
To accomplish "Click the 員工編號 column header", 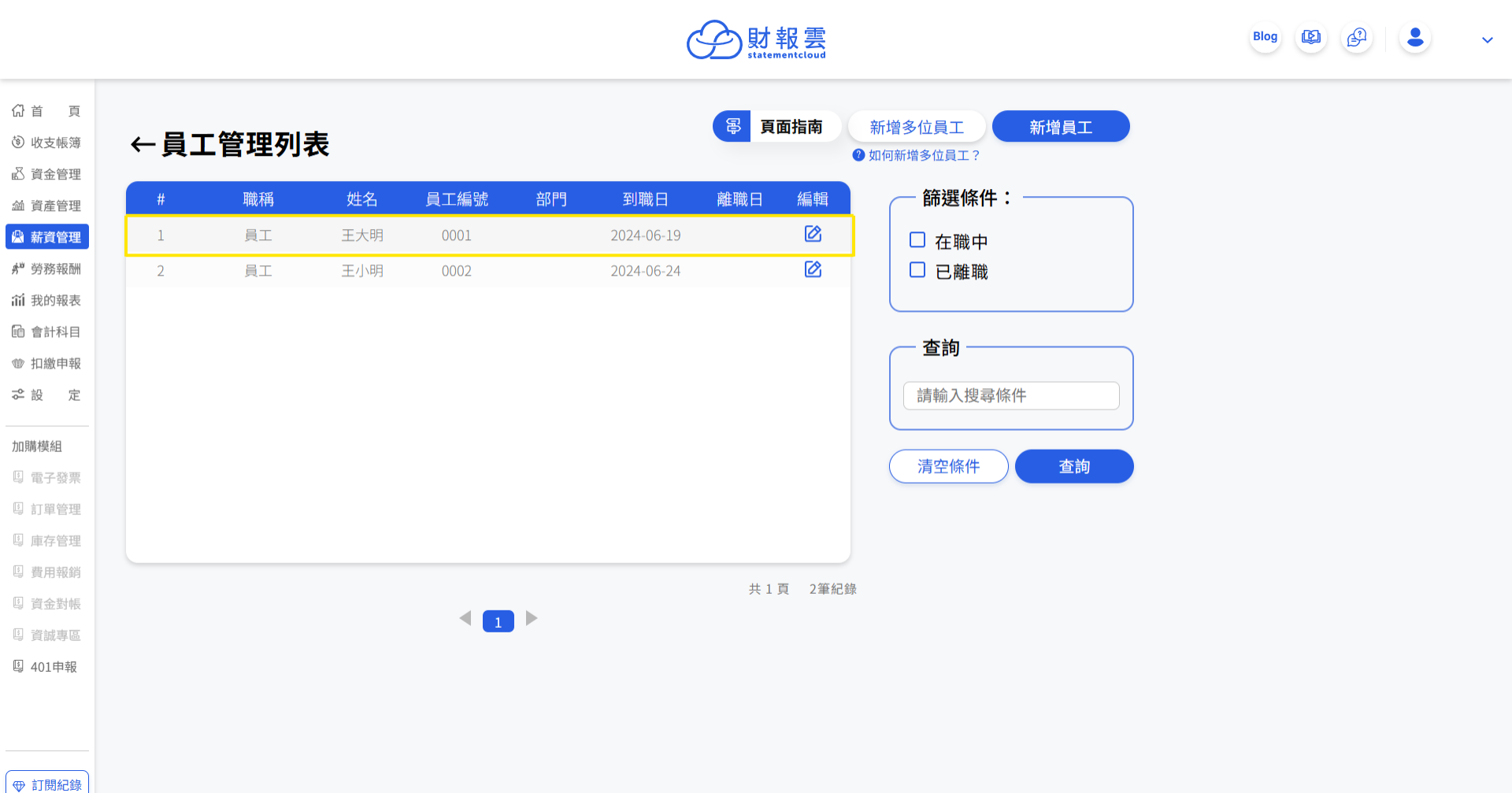I will point(457,199).
